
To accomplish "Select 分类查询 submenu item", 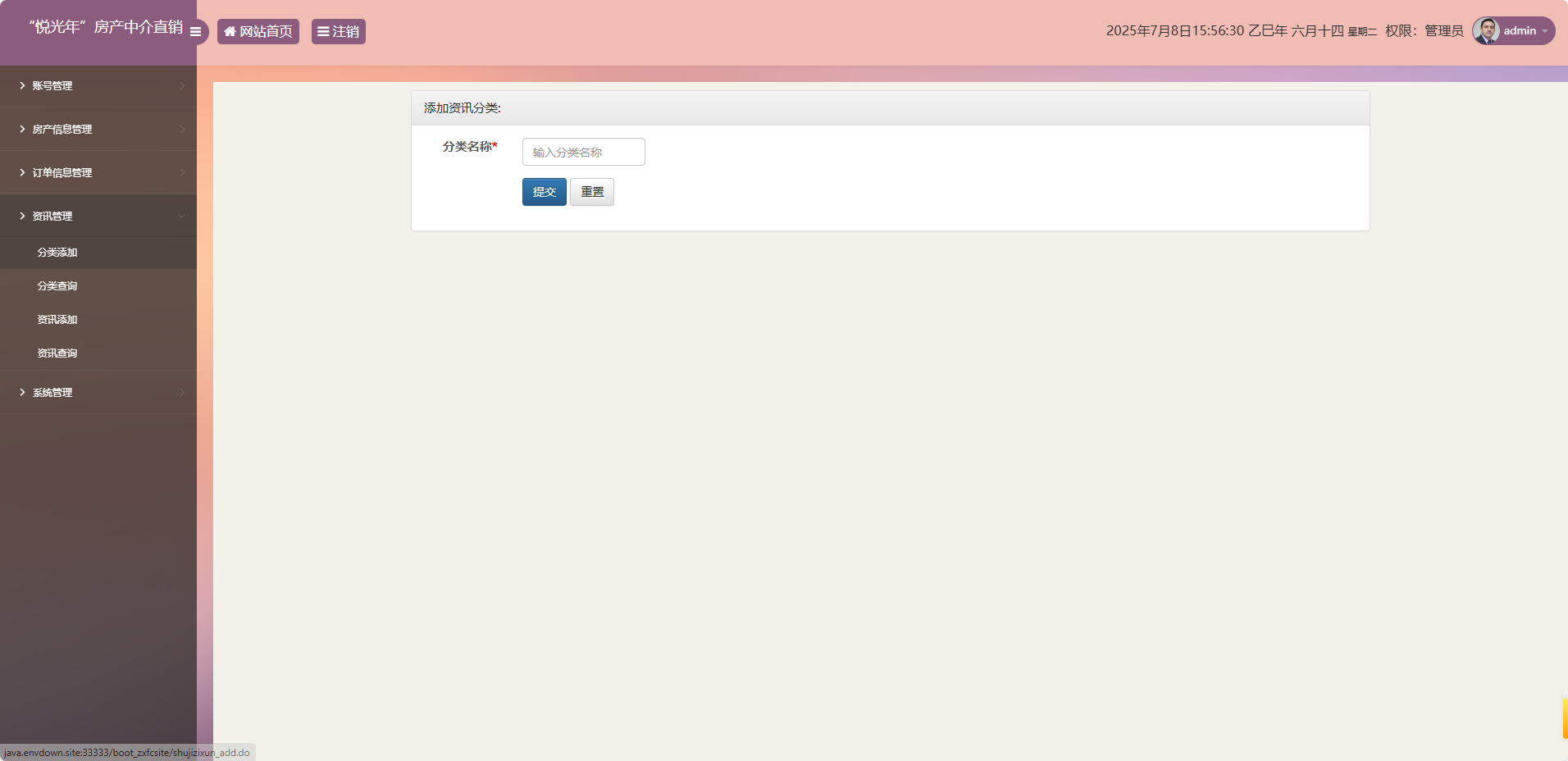I will point(98,286).
